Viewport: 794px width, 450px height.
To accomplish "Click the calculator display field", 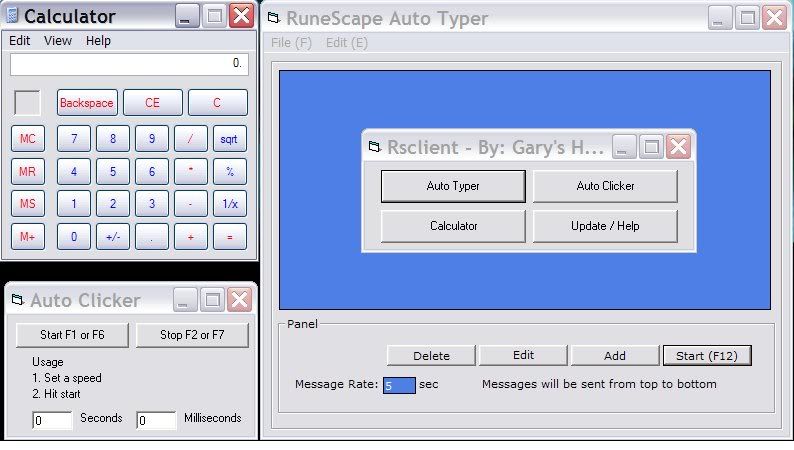I will coord(129,64).
